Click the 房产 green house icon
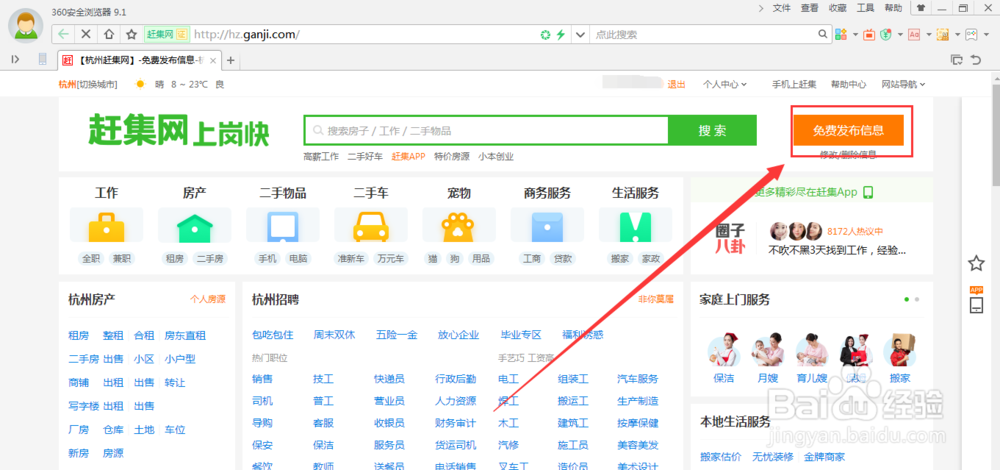 pyautogui.click(x=195, y=226)
